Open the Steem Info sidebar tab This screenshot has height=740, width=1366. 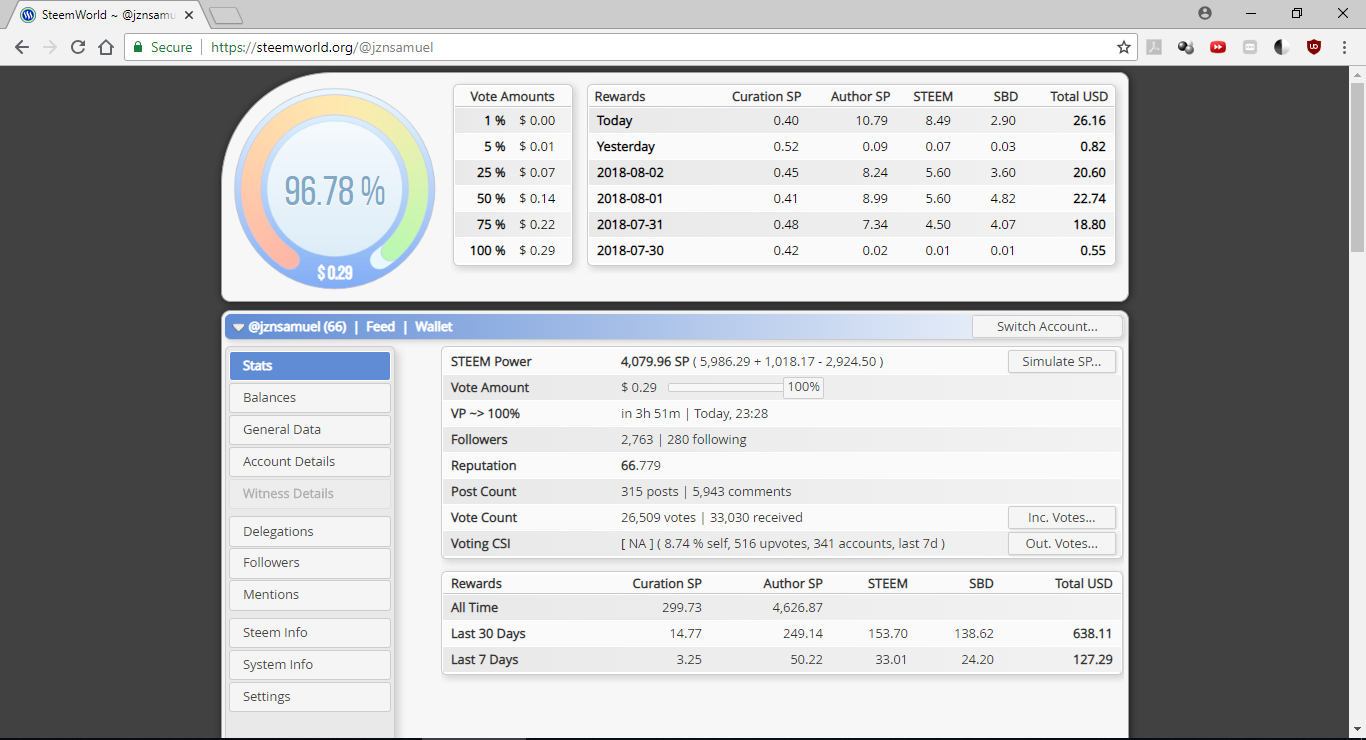point(310,633)
